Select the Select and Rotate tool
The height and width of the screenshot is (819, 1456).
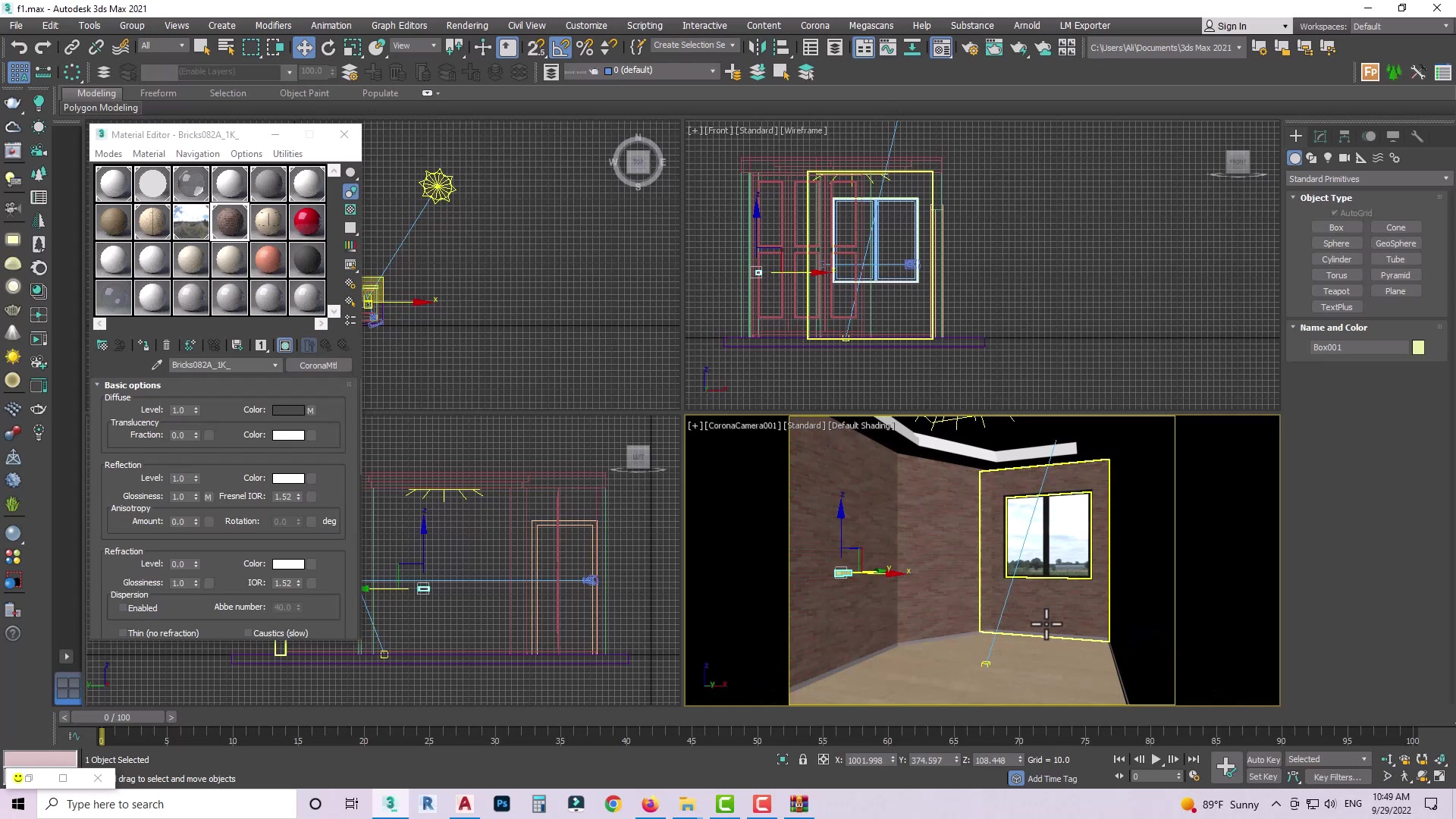tap(328, 47)
